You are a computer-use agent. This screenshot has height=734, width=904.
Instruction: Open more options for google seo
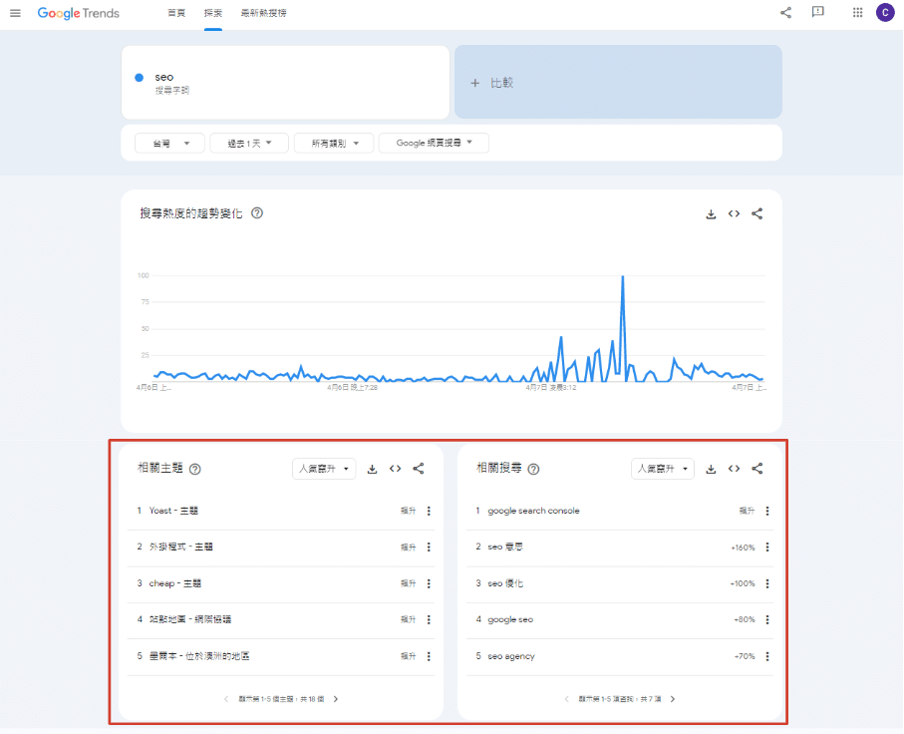coord(767,620)
